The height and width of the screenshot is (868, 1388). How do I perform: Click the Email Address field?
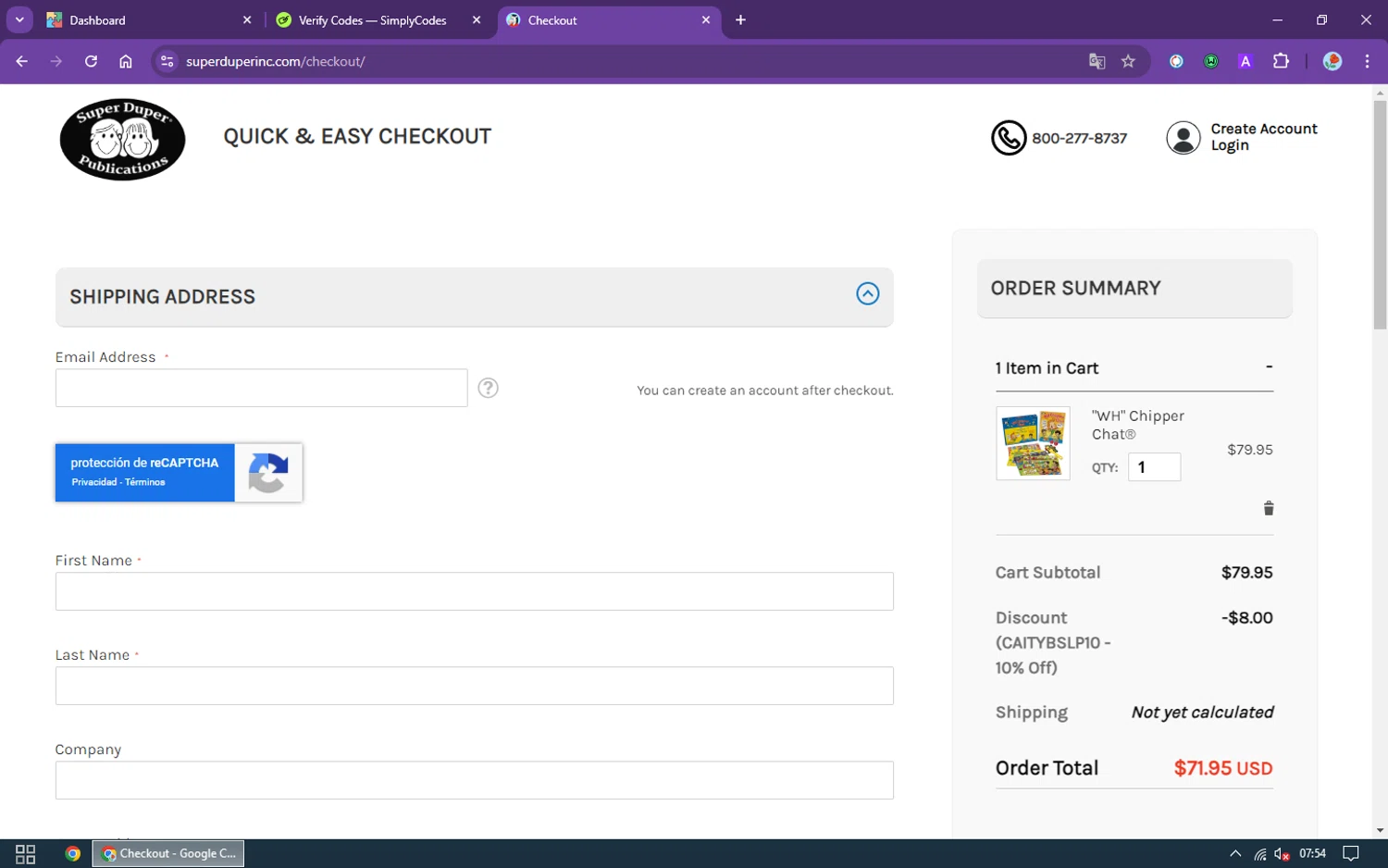click(261, 388)
